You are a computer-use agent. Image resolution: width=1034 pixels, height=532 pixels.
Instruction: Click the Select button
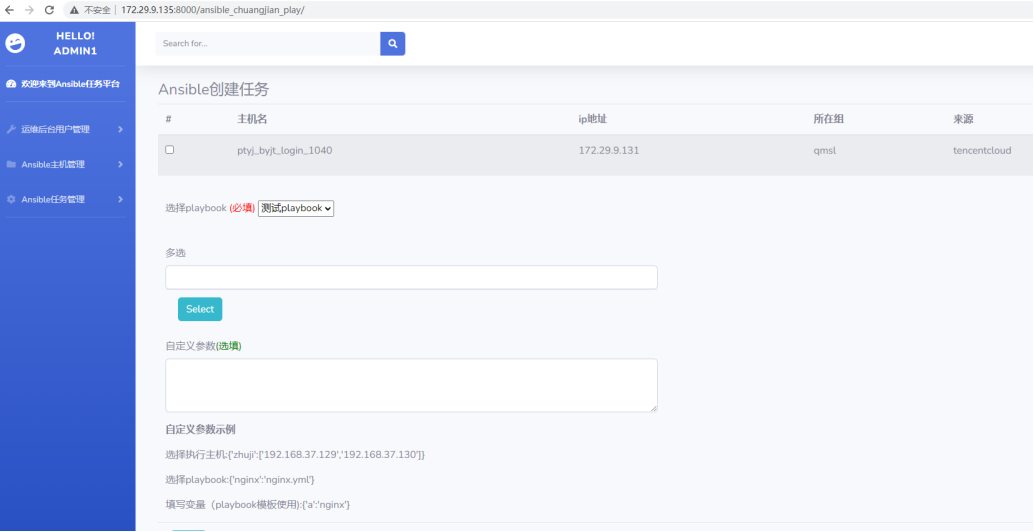pos(200,309)
